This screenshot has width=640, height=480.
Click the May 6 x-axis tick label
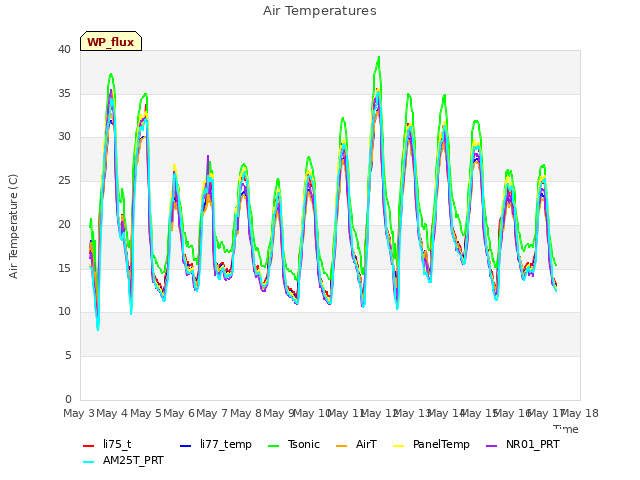[x=179, y=413]
